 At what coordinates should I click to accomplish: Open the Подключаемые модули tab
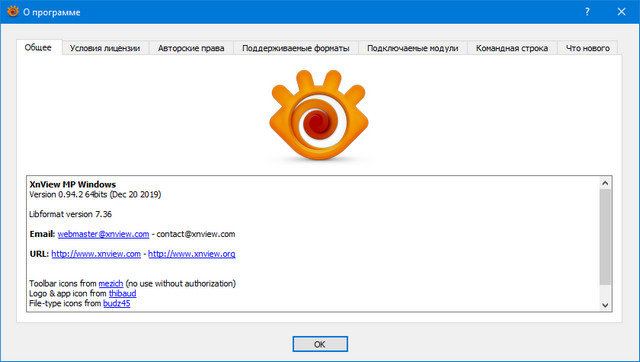pos(413,48)
